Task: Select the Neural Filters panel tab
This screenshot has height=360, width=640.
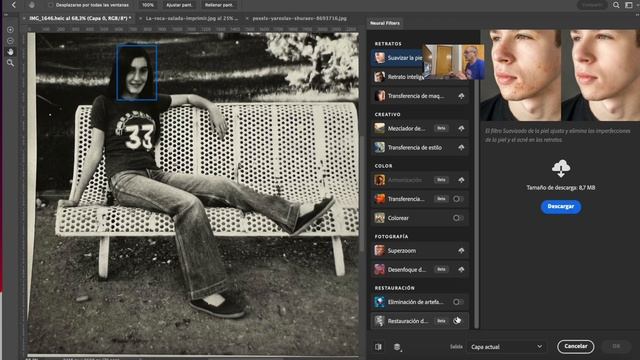Action: click(x=384, y=23)
